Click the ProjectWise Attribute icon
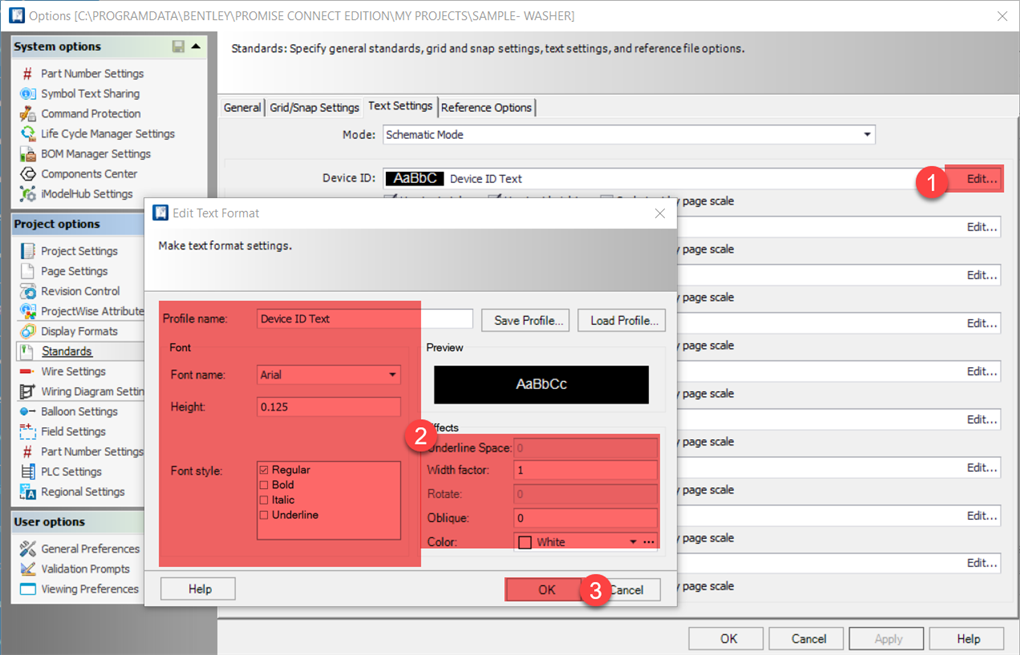 click(27, 311)
